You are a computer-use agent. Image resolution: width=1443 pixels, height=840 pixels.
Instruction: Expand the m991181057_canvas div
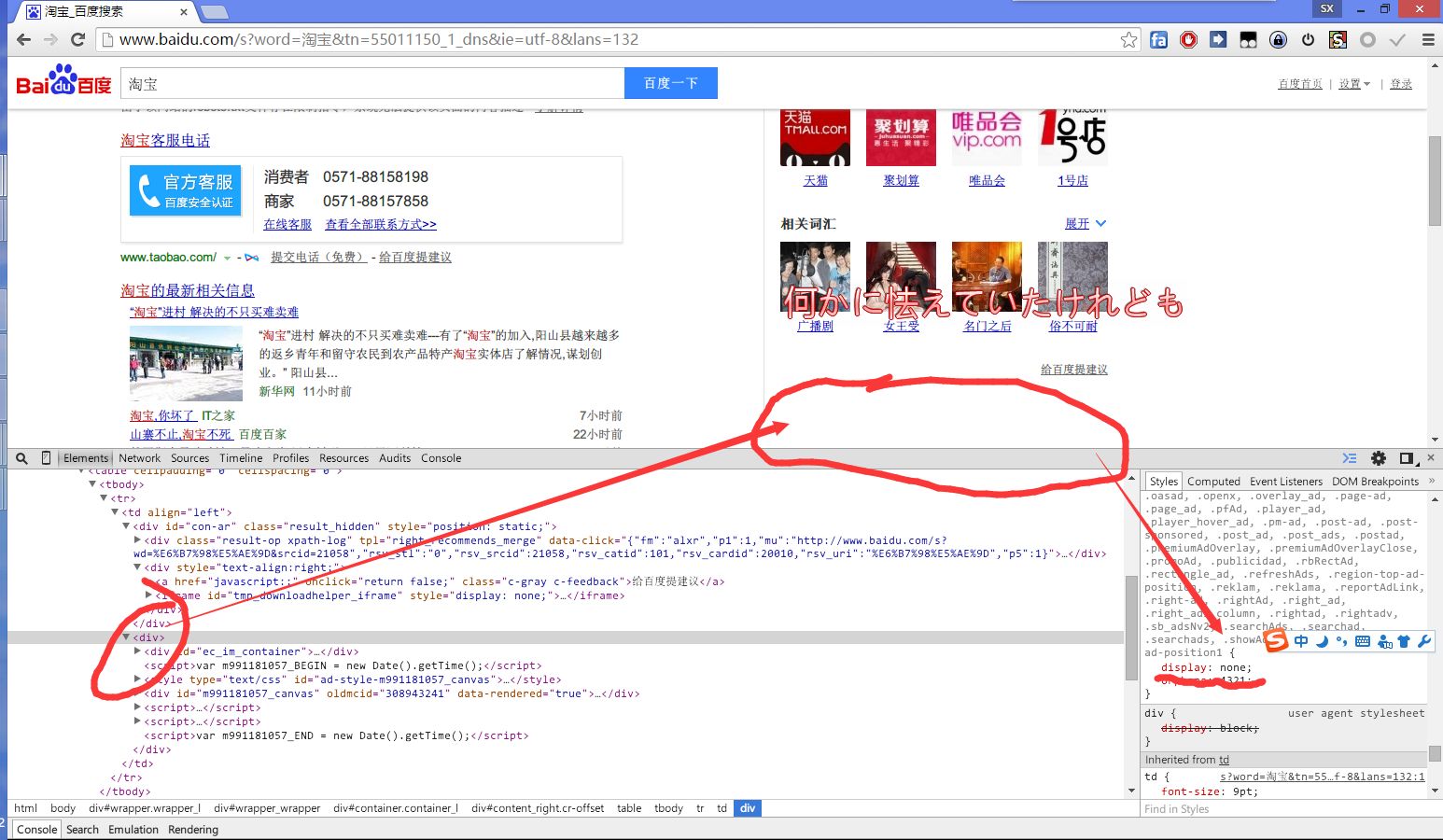point(137,693)
